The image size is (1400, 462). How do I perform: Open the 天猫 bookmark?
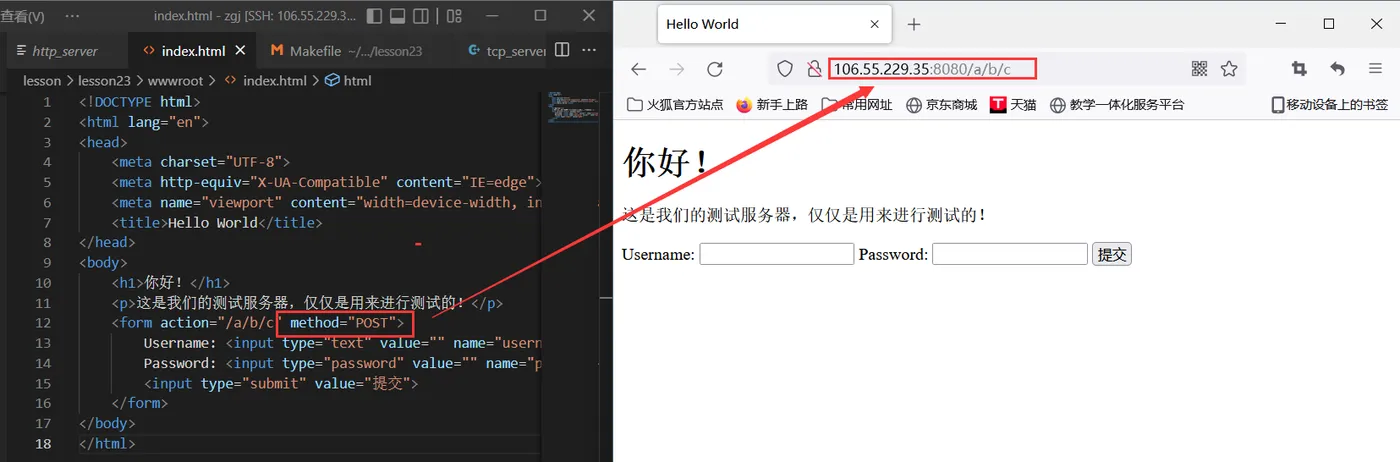point(1014,104)
